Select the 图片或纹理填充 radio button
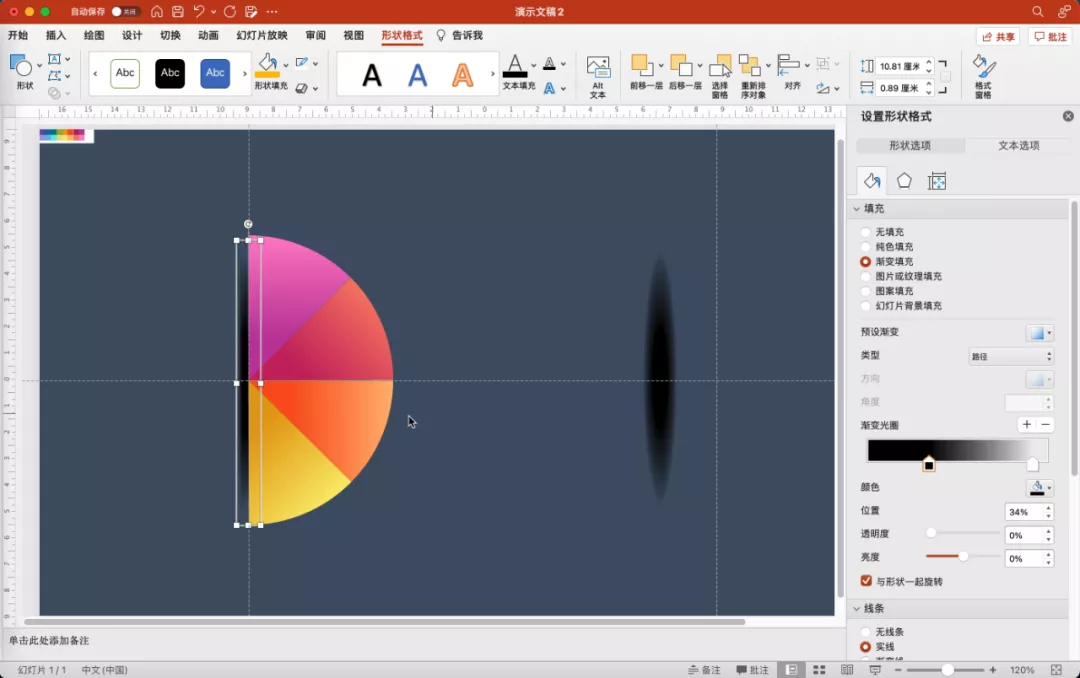Image resolution: width=1080 pixels, height=678 pixels. click(x=866, y=276)
